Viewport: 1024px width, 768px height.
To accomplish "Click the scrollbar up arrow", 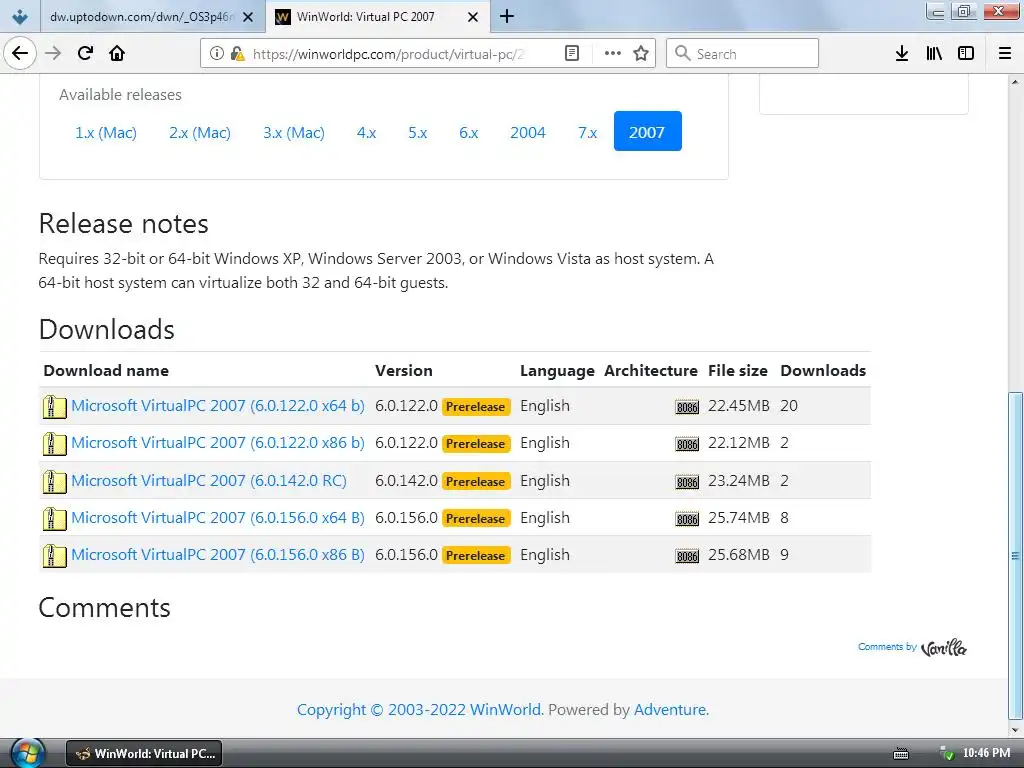I will click(x=1015, y=82).
